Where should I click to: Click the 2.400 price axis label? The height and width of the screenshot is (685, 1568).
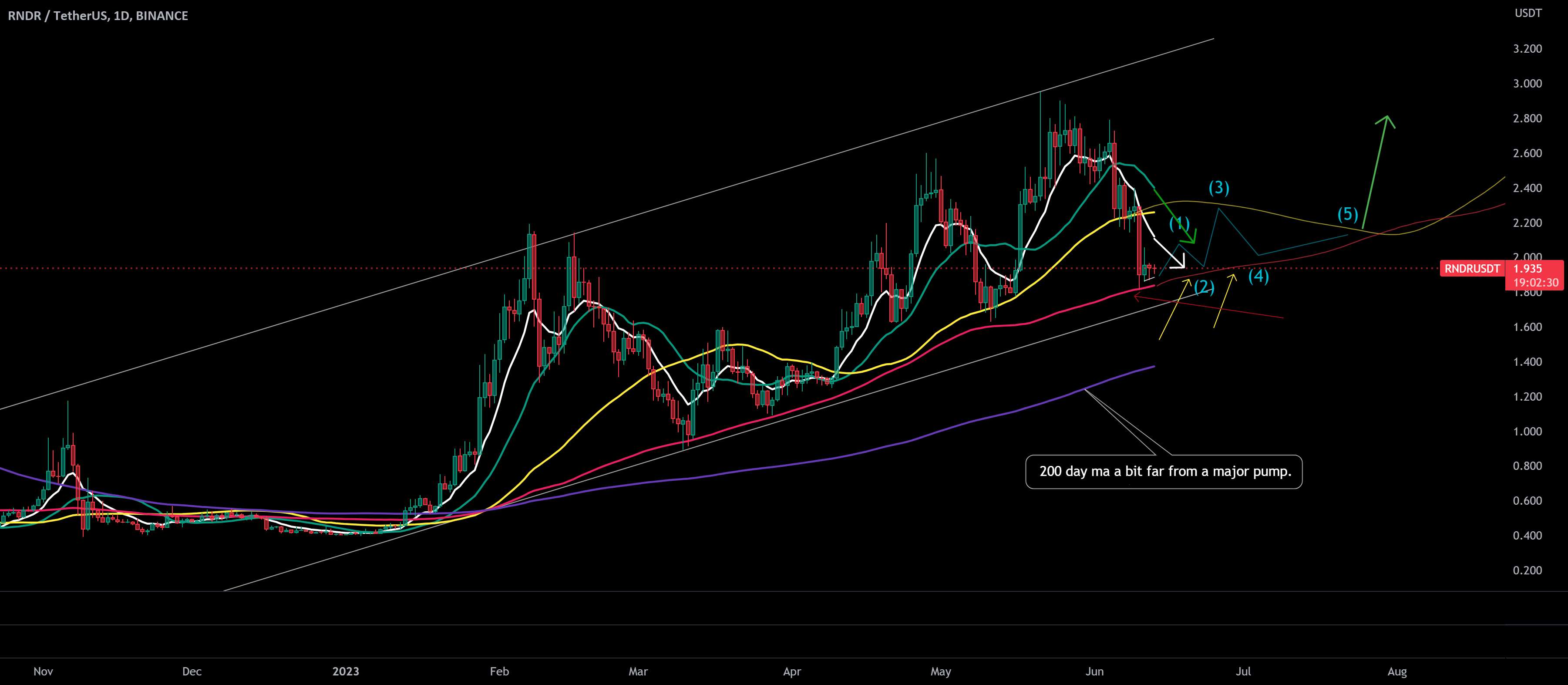[1528, 188]
